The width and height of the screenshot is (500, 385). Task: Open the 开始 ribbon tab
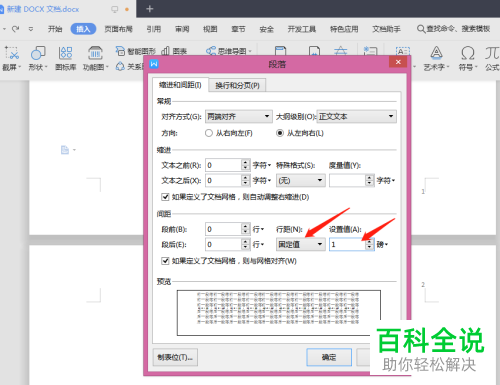(55, 29)
